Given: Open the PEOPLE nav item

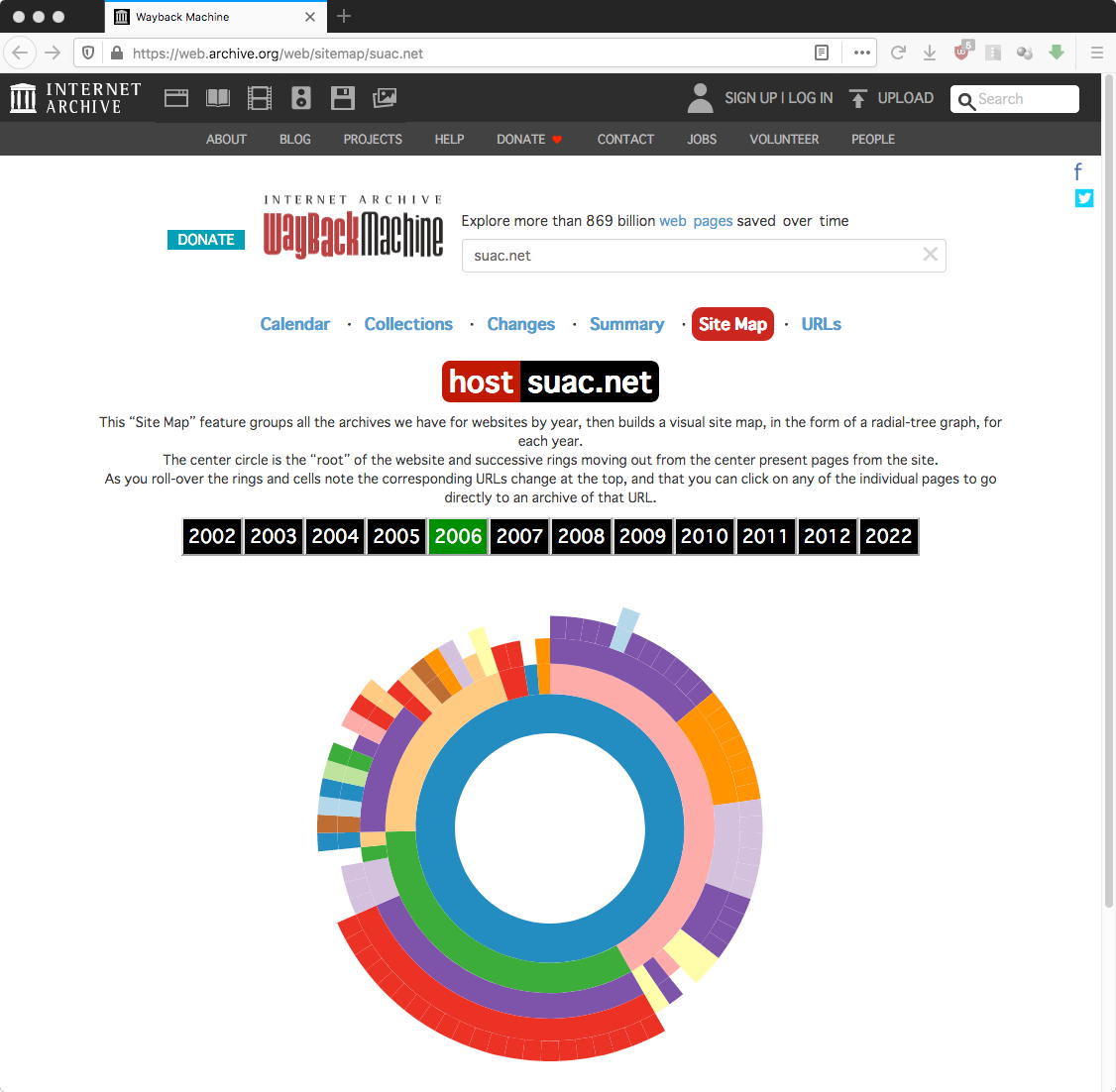Looking at the screenshot, I should click(873, 140).
